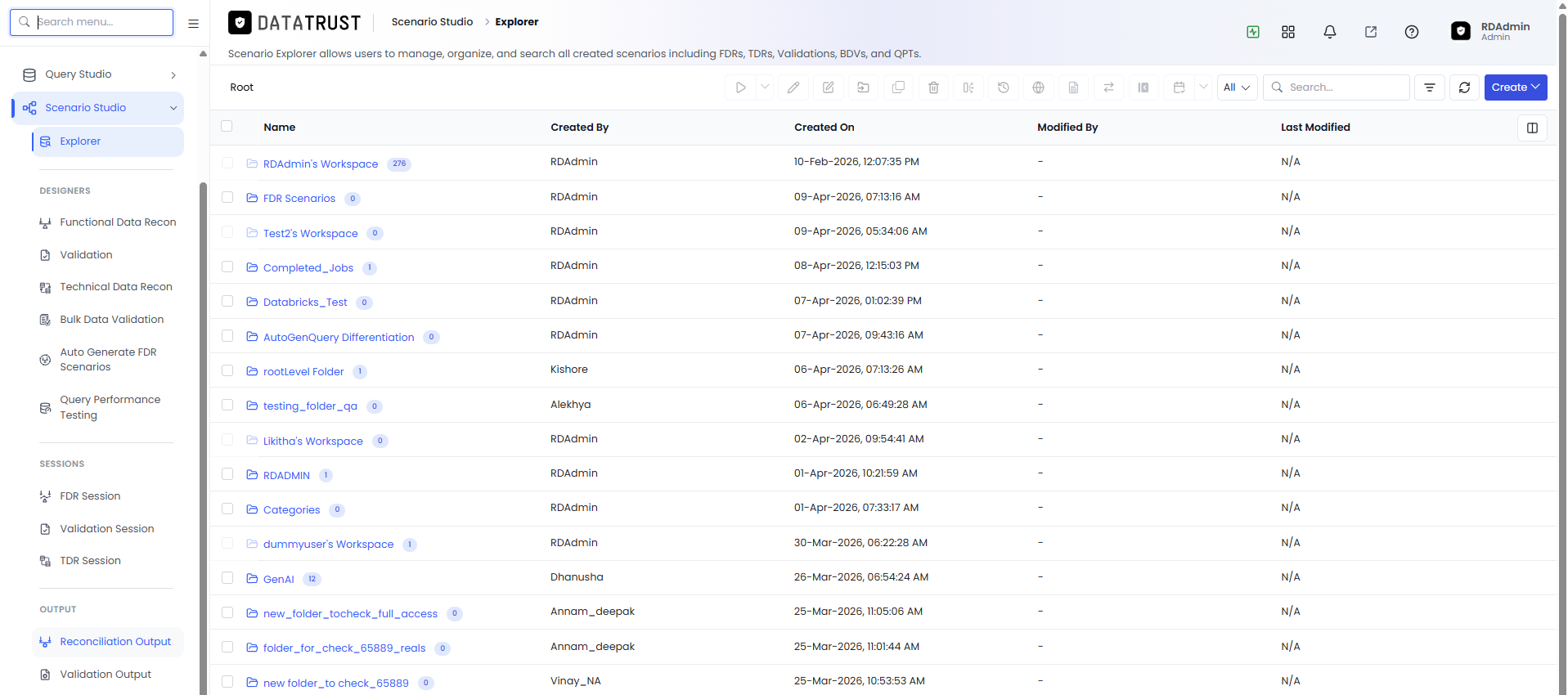Check the RDADMIN row checkbox

coord(227,474)
